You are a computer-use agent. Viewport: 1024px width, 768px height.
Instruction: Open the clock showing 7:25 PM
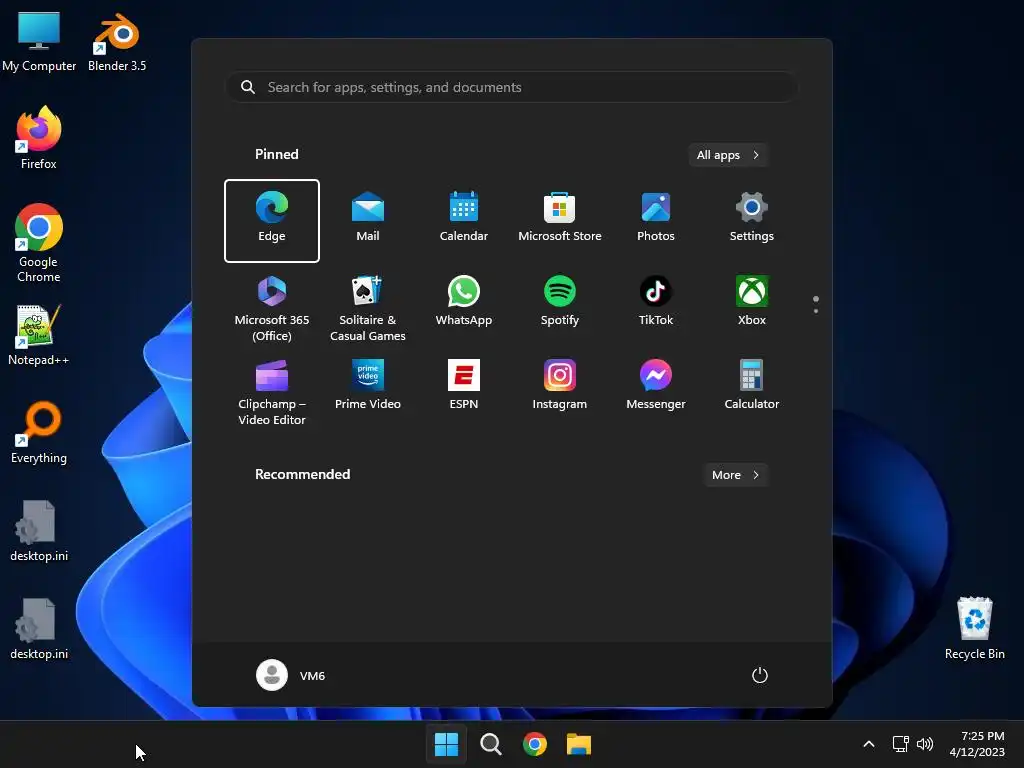pos(977,744)
